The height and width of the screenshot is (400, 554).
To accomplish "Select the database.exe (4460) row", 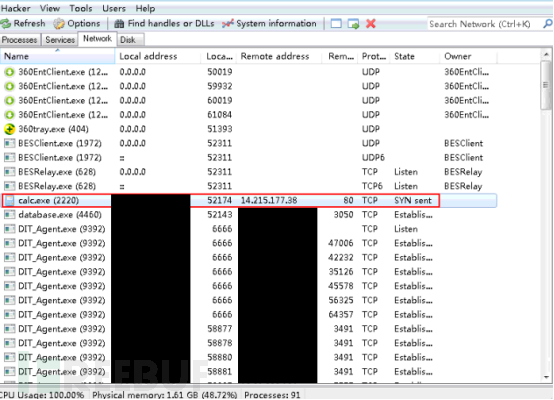I will [249, 214].
